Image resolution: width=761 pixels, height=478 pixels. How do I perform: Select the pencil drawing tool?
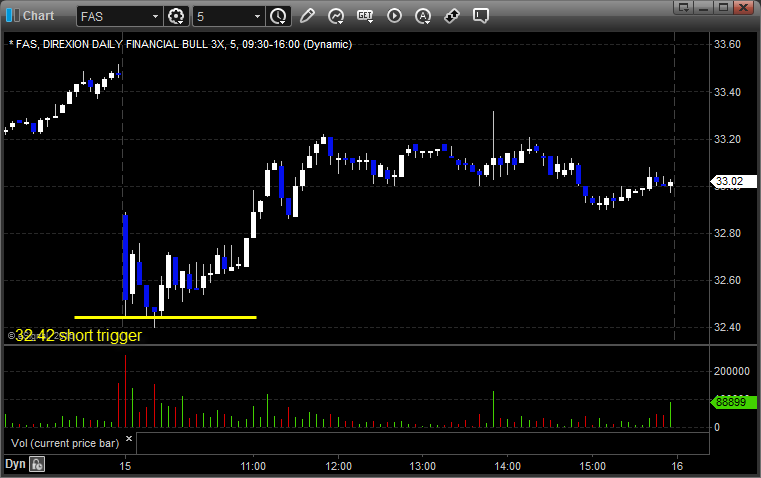307,16
